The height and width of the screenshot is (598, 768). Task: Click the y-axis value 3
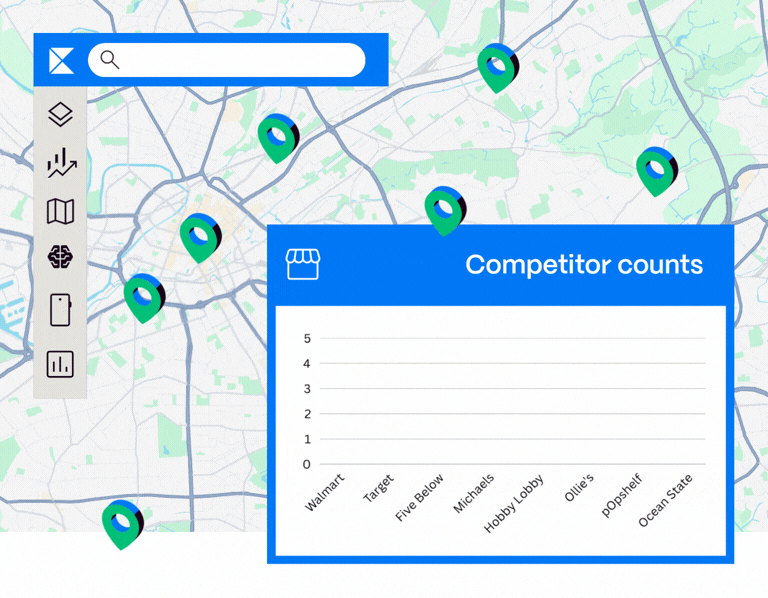[x=307, y=389]
